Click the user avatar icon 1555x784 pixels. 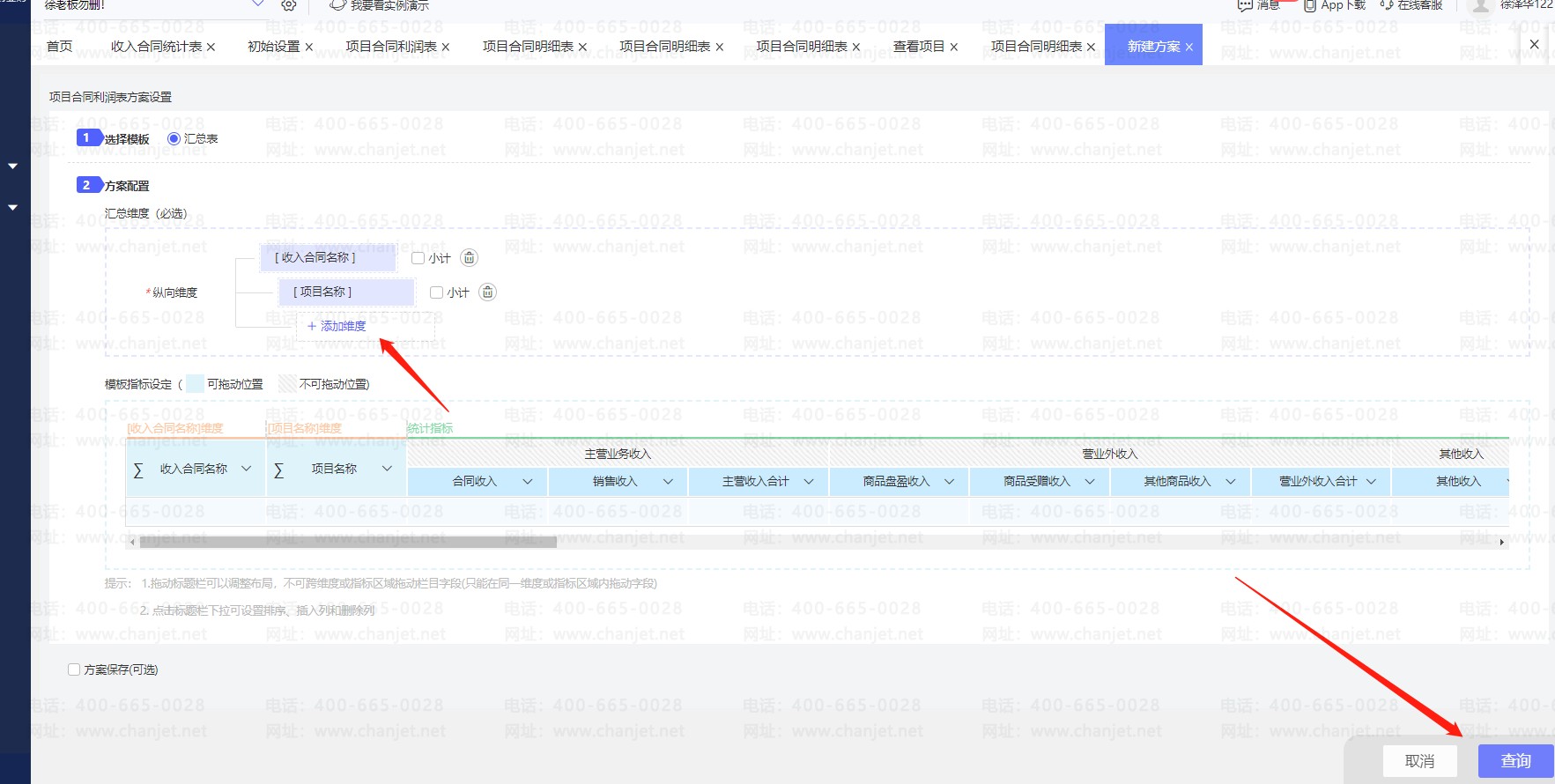pos(1482,5)
